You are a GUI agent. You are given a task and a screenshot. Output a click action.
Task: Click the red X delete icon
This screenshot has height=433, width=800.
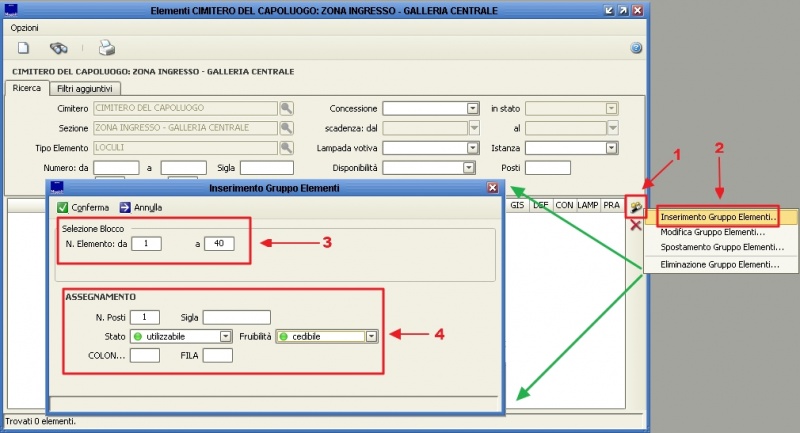[635, 226]
